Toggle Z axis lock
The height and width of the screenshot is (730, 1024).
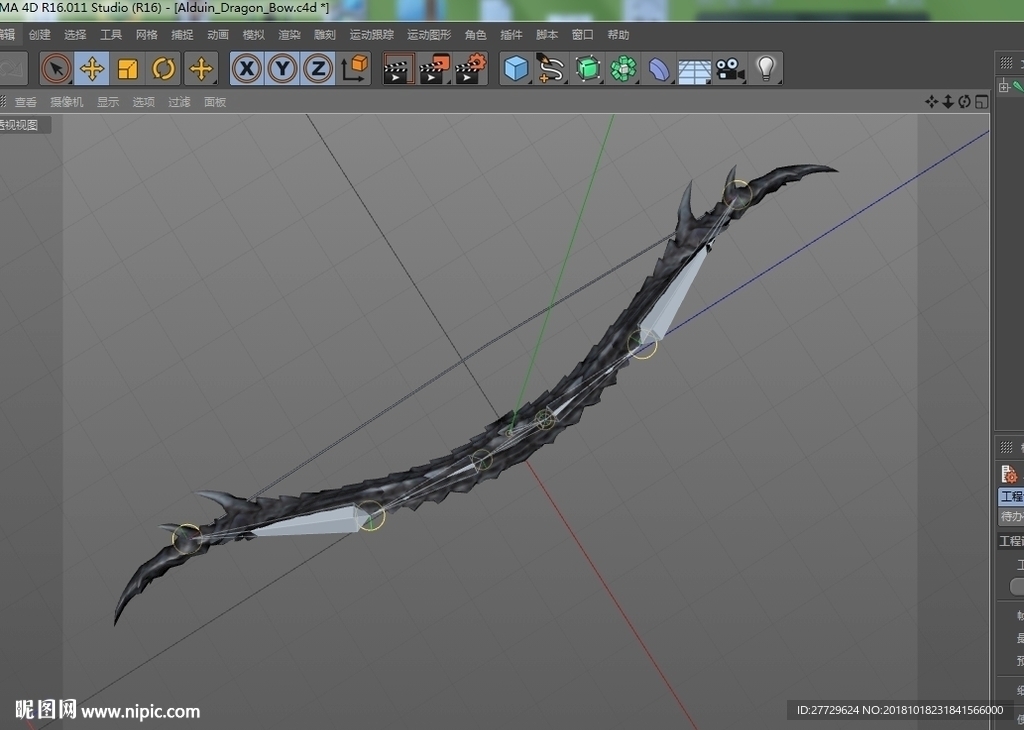(318, 69)
